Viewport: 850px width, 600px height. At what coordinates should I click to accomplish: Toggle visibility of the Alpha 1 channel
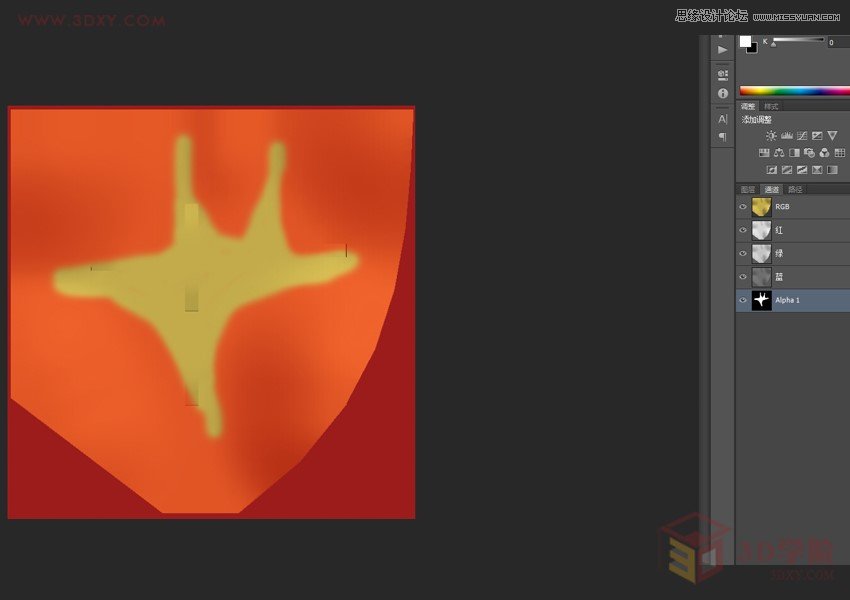(x=743, y=300)
